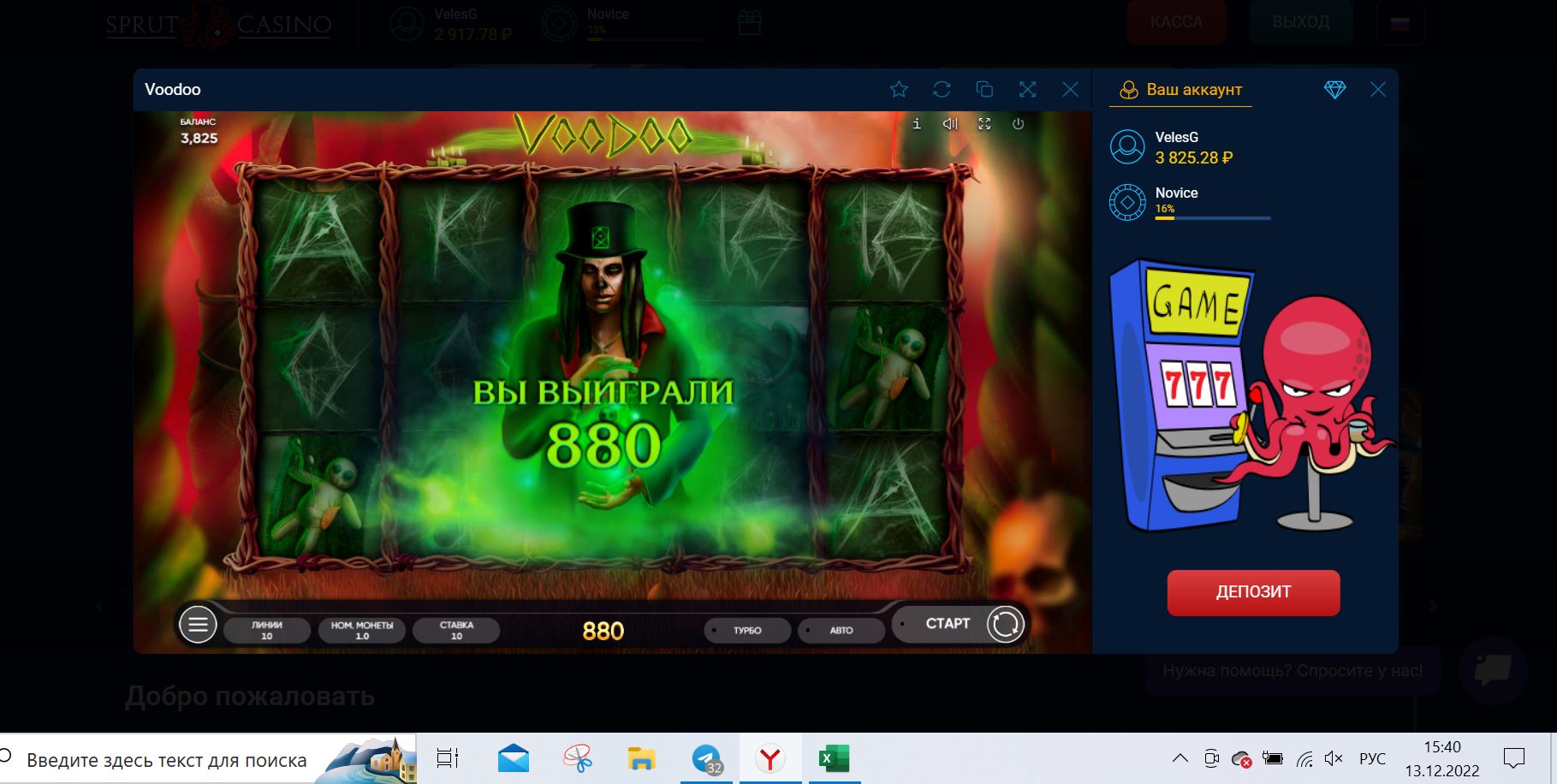Click the red Депозит button
This screenshot has height=784, width=1557.
[x=1253, y=592]
